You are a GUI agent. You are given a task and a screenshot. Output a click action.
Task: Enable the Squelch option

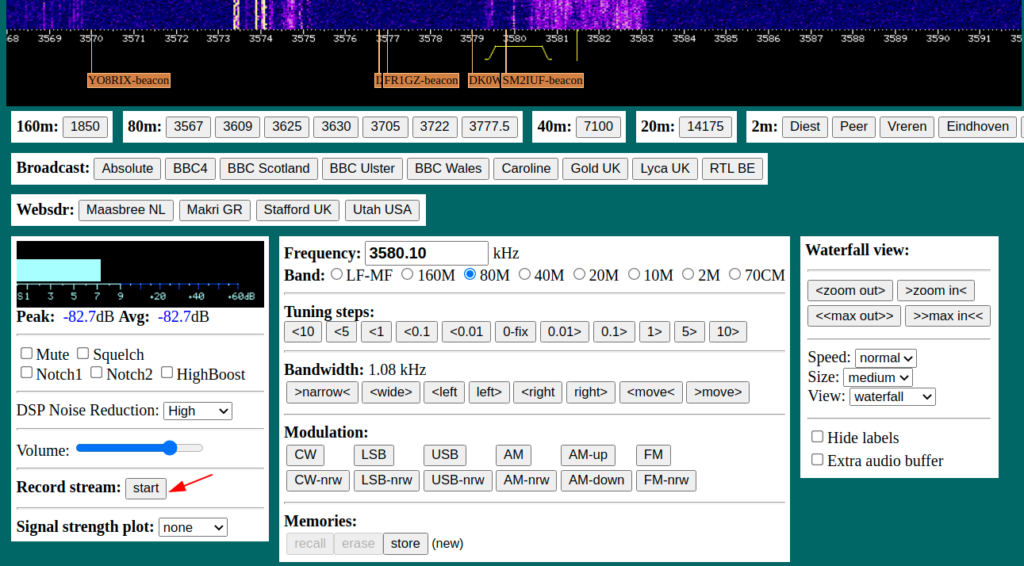(x=83, y=353)
